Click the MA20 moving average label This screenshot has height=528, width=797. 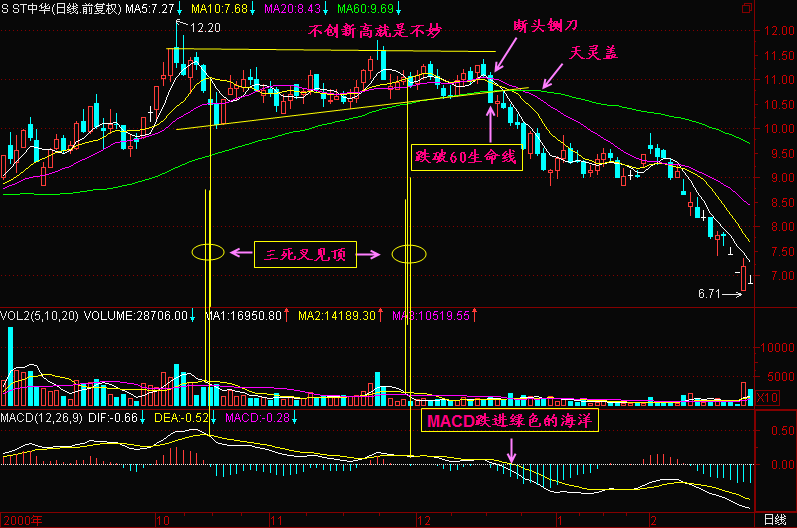tap(290, 8)
